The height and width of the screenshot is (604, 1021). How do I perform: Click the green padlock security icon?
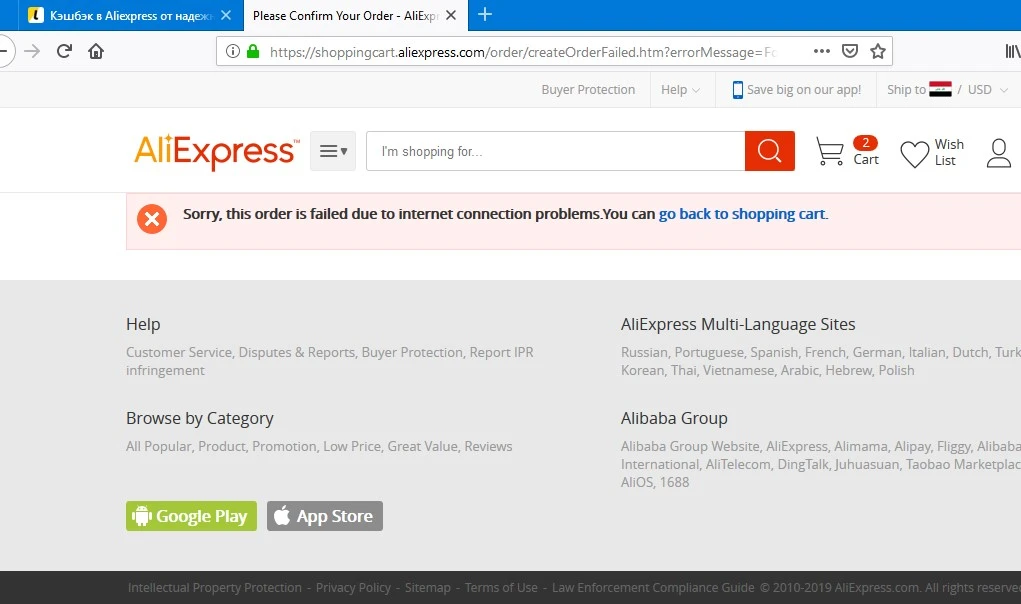pyautogui.click(x=253, y=51)
